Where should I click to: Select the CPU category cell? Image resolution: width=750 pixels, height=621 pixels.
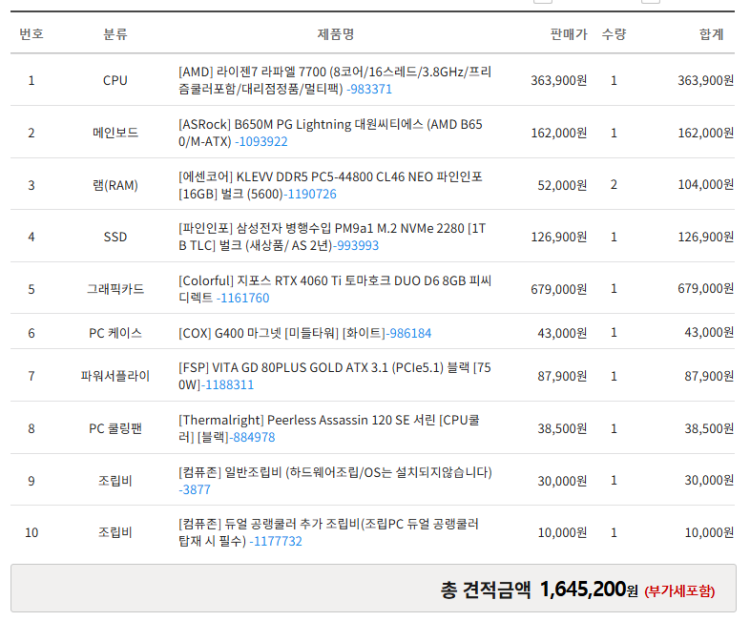115,80
